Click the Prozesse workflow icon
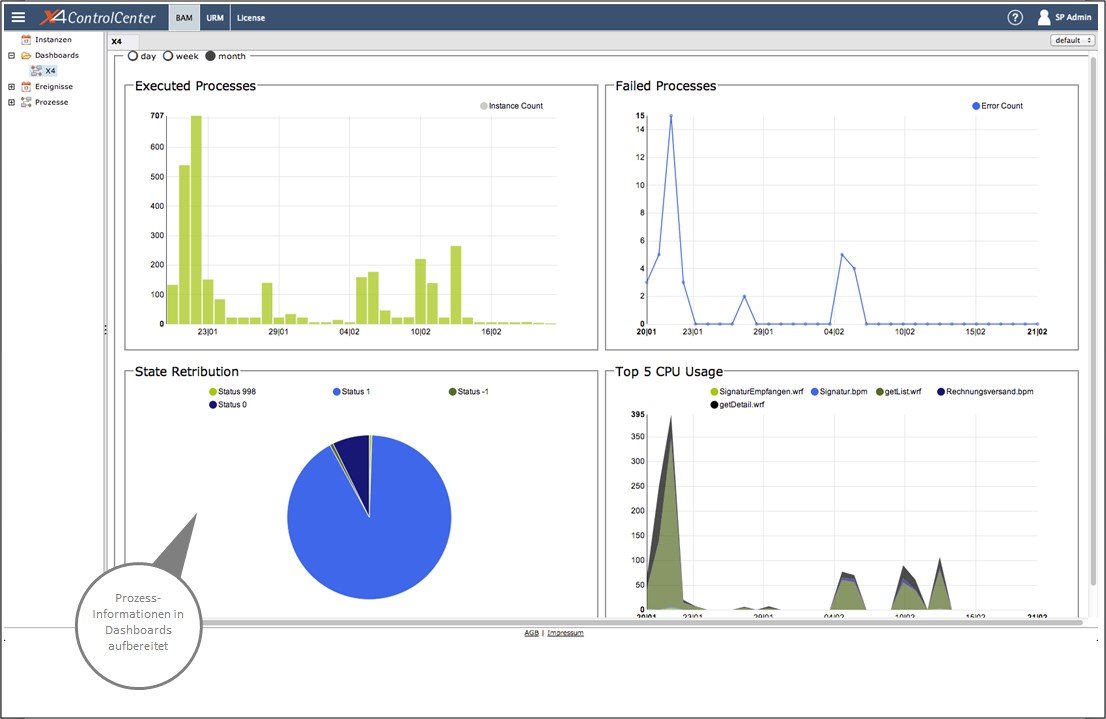 [26, 102]
